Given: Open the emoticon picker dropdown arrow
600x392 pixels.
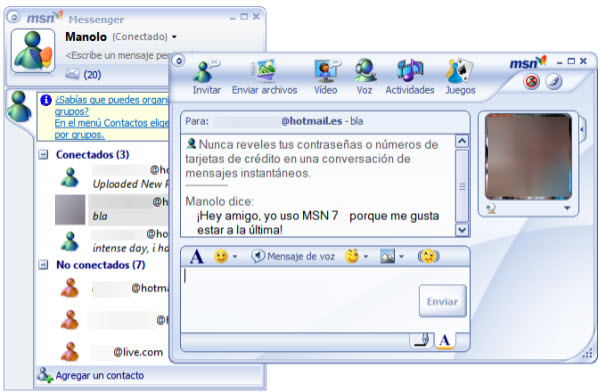Looking at the screenshot, I should point(235,256).
